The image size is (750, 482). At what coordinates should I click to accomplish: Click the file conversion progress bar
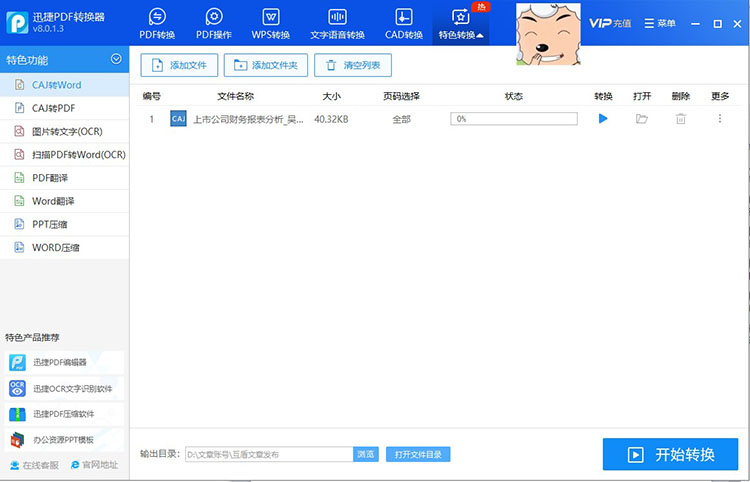(513, 119)
